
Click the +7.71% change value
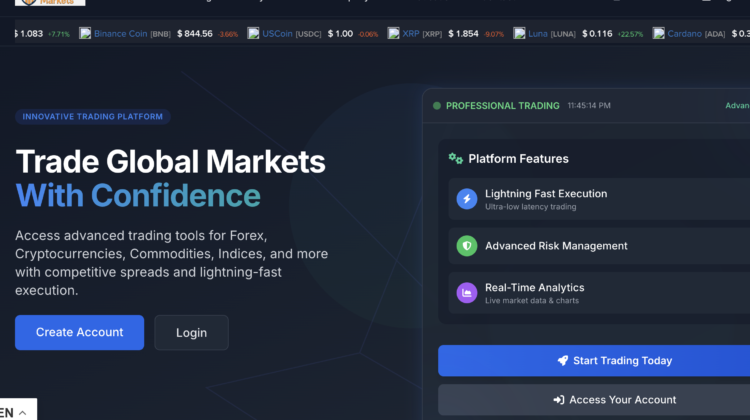58,34
